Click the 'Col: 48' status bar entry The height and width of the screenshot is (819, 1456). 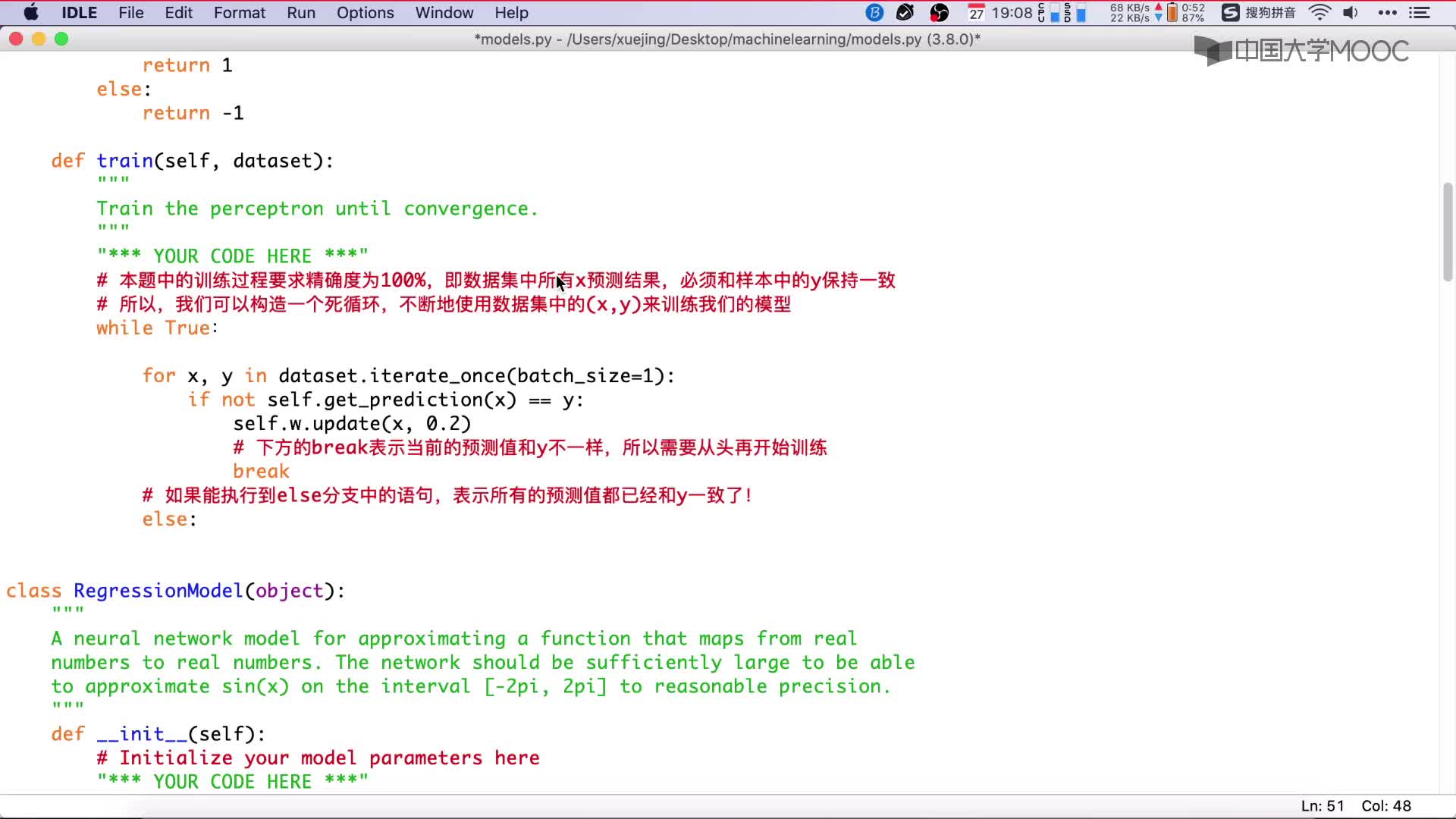click(1386, 806)
